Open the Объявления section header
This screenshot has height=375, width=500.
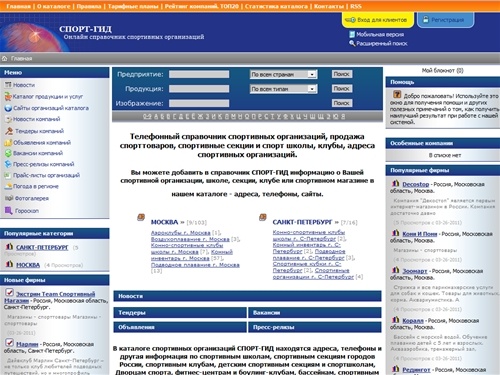[x=180, y=327]
